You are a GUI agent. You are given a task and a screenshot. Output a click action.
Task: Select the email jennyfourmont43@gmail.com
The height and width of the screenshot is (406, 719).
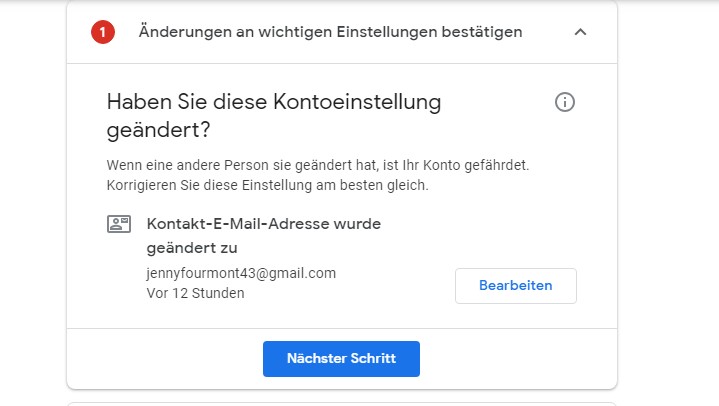point(241,273)
